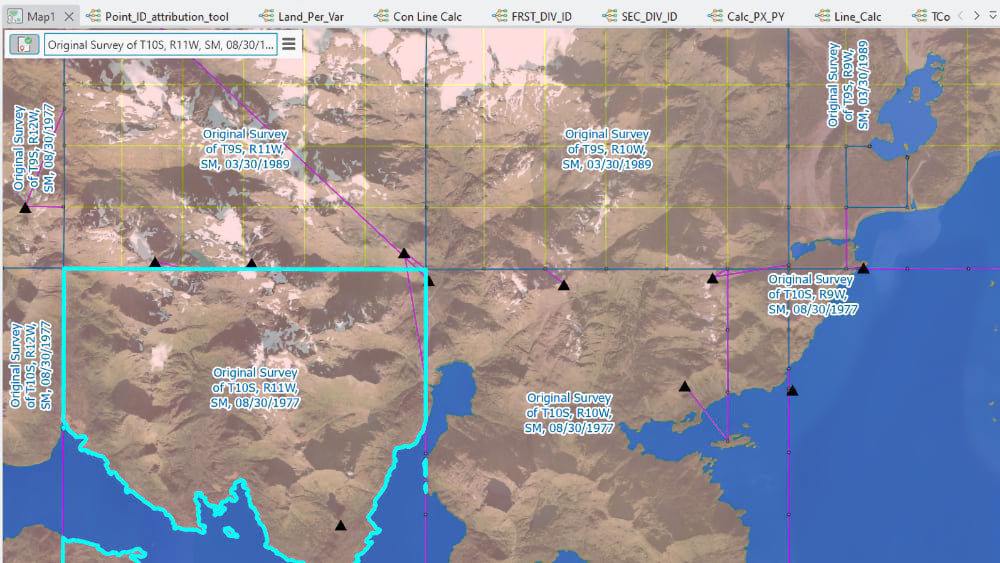Click the FRST_DIV_ID model icon
1000x563 pixels.
500,16
